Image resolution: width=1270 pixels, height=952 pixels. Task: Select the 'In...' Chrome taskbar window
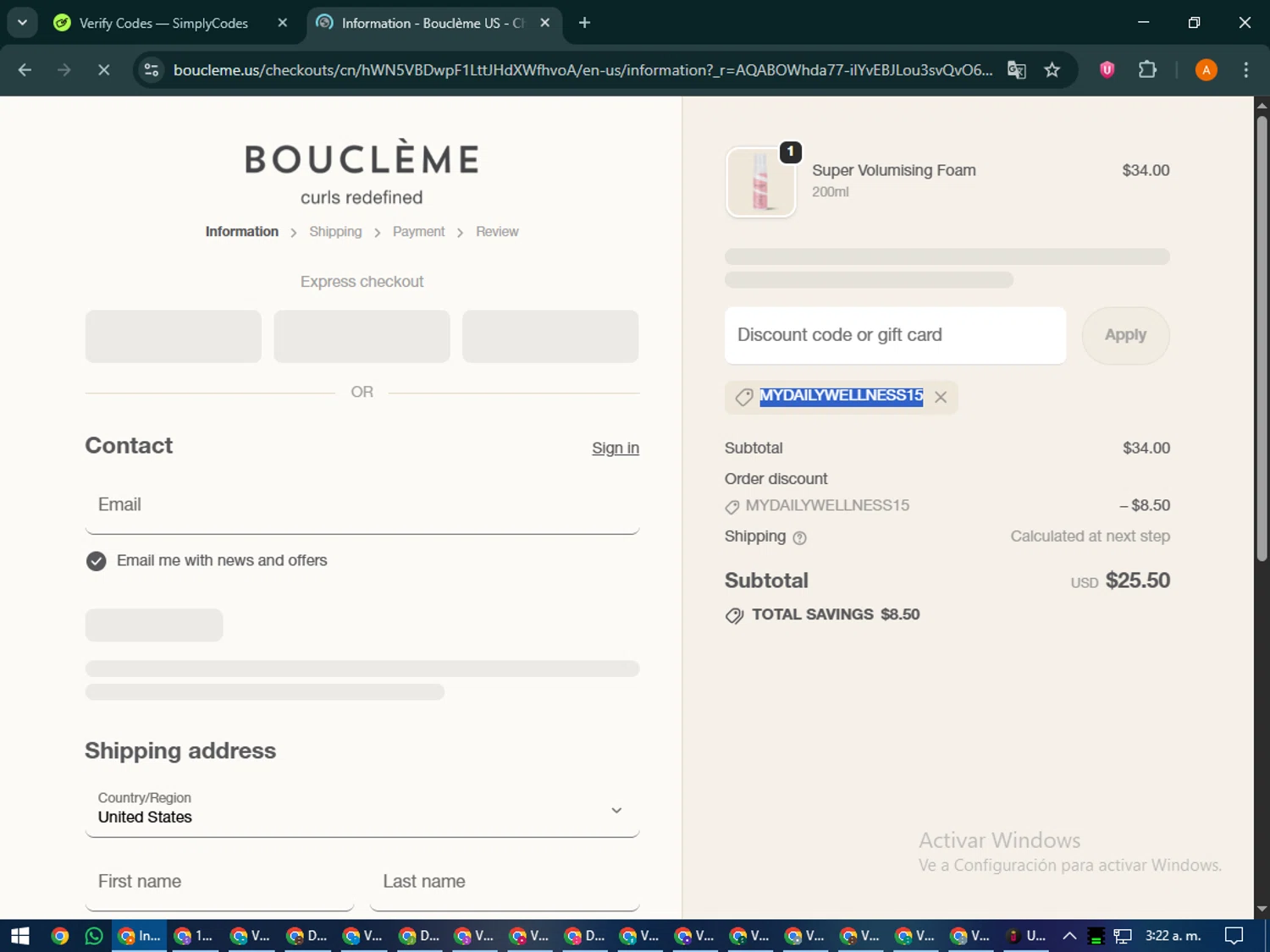coord(140,936)
